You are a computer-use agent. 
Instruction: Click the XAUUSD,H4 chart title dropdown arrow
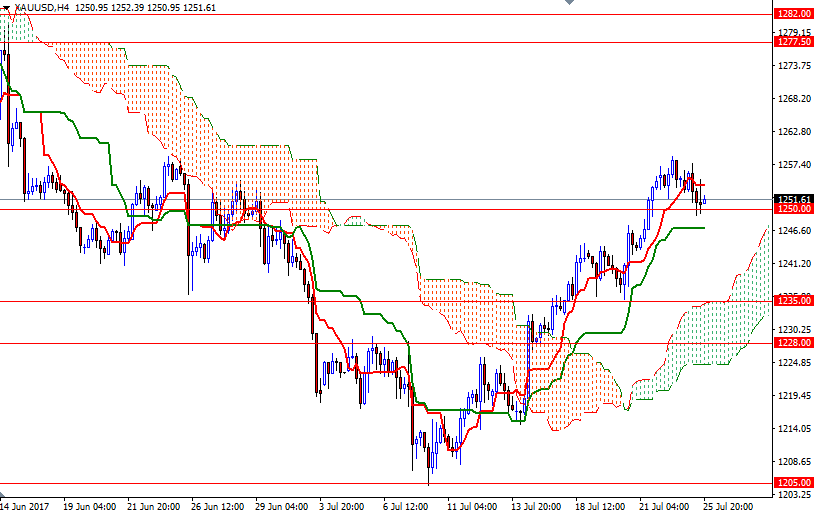(x=7, y=7)
